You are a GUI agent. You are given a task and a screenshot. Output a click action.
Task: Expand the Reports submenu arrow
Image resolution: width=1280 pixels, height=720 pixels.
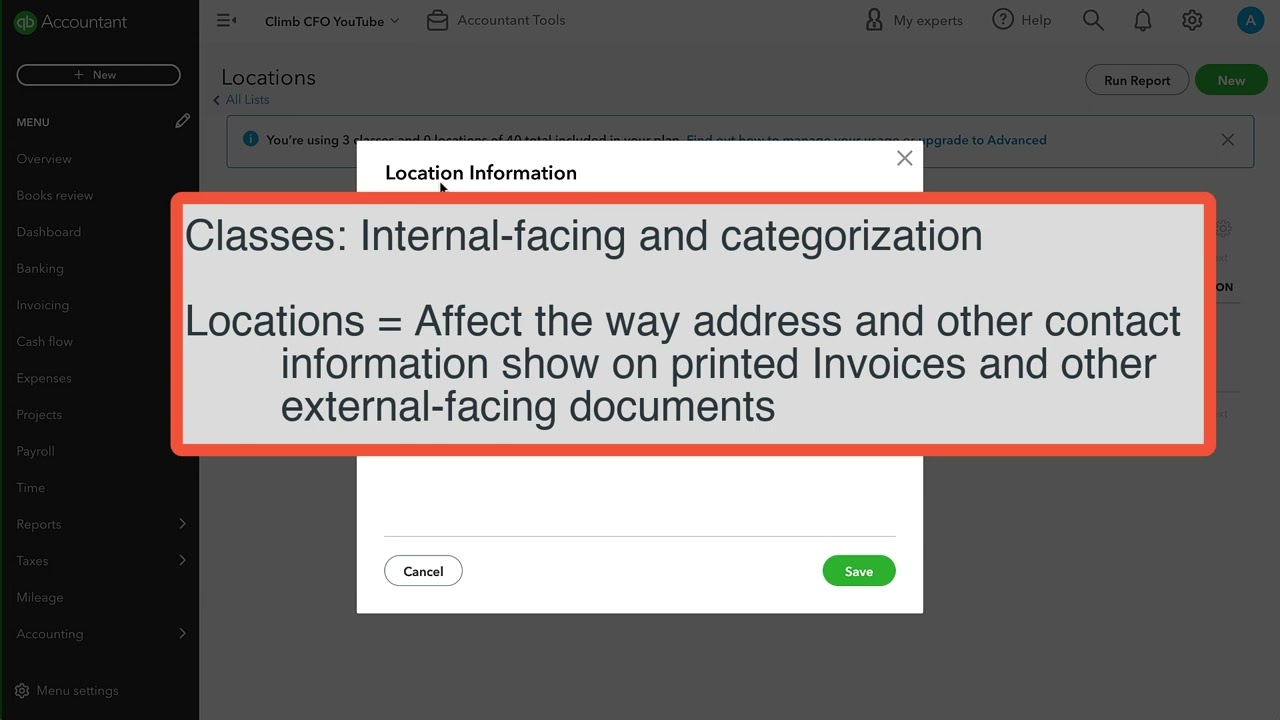pyautogui.click(x=182, y=524)
